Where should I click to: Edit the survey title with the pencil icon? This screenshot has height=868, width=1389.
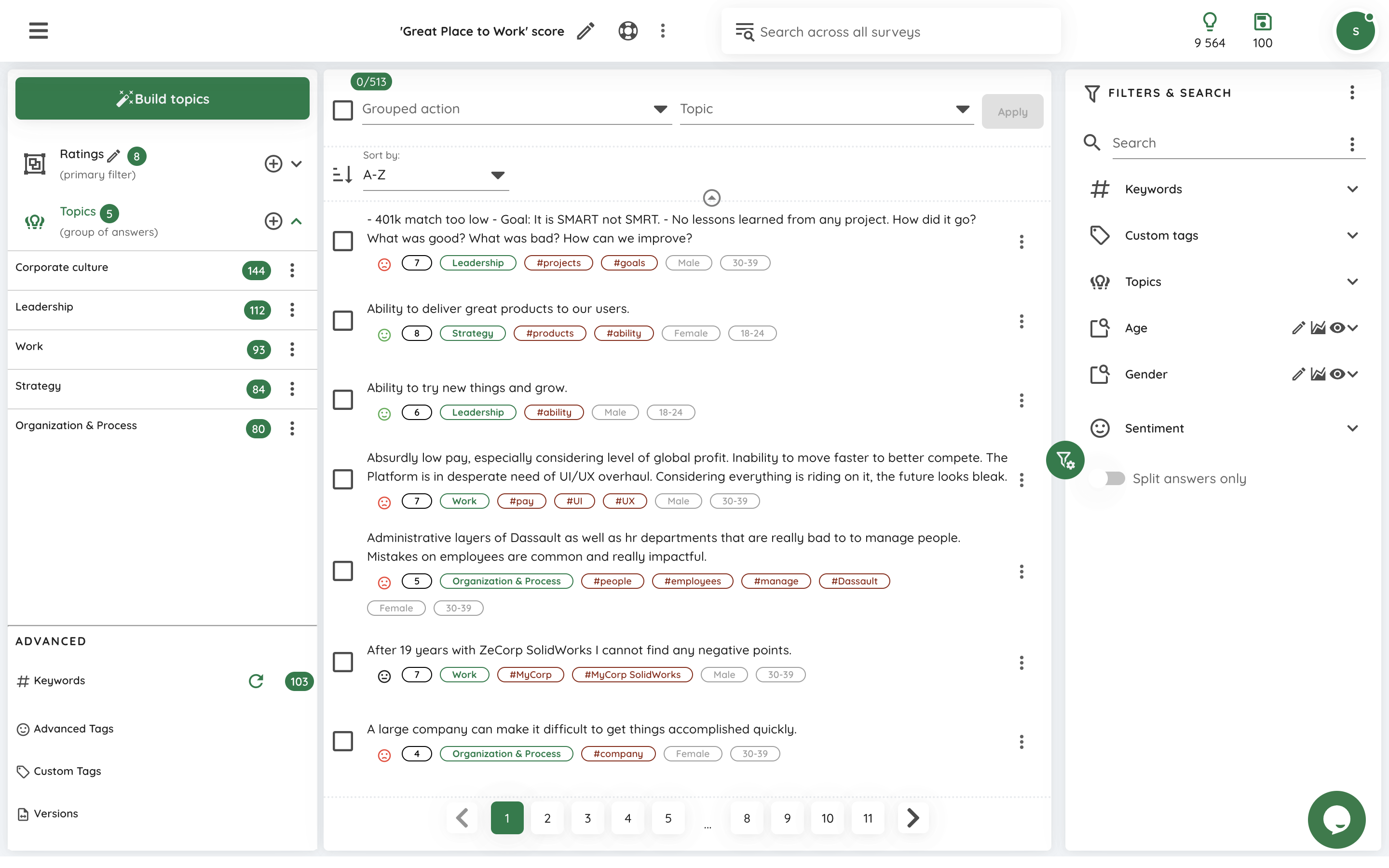point(586,31)
